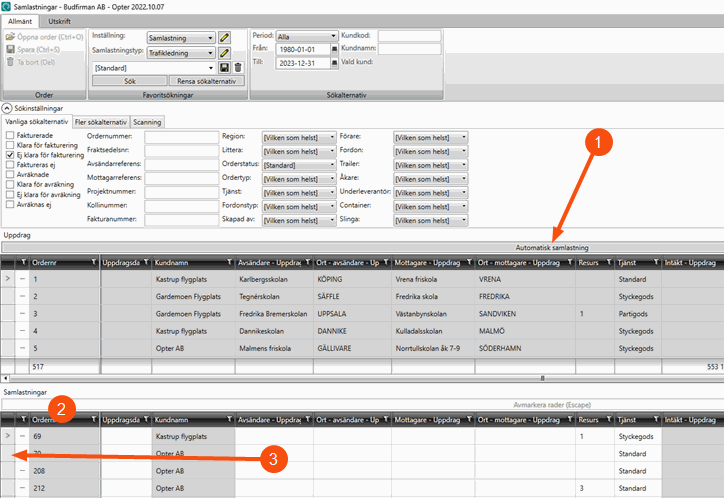This screenshot has width=724, height=498.
Task: Expand the Orderstatus dropdown
Action: point(298,164)
